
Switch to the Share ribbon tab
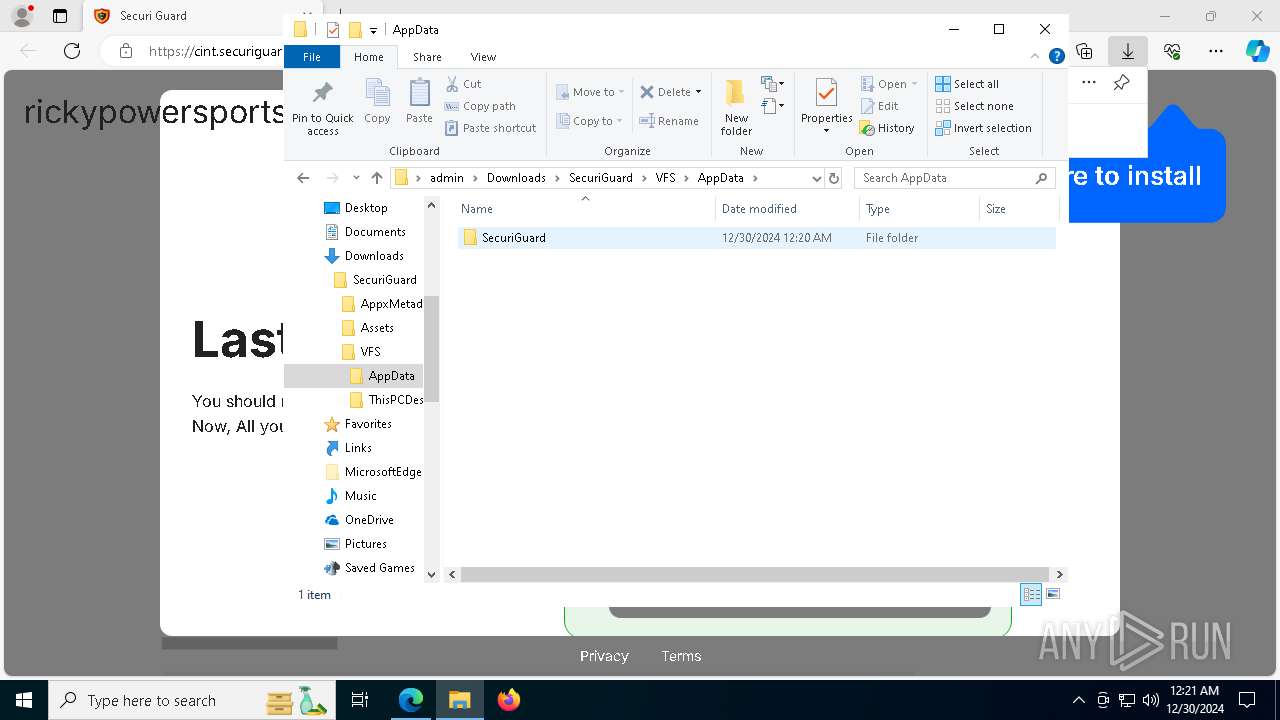tap(427, 57)
